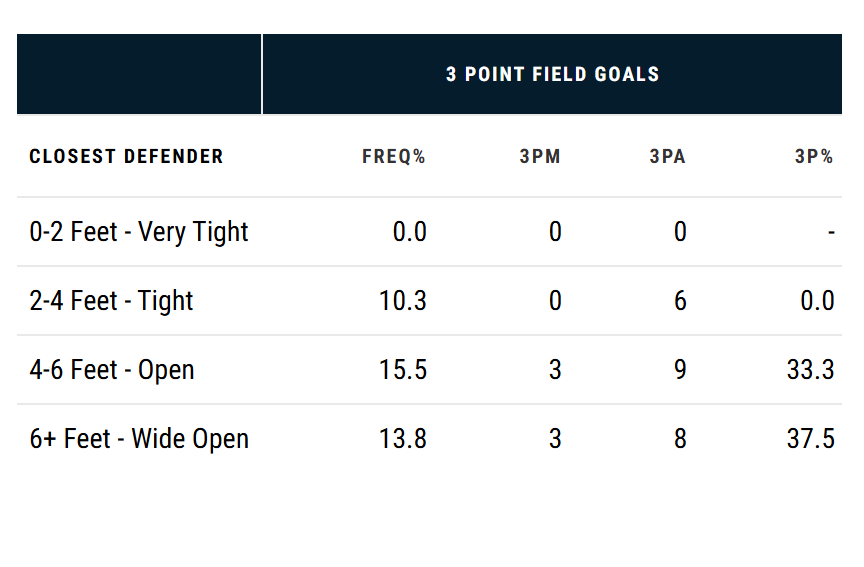The height and width of the screenshot is (567, 864).
Task: Click the 3PA value 9 in Open row
Action: click(680, 370)
